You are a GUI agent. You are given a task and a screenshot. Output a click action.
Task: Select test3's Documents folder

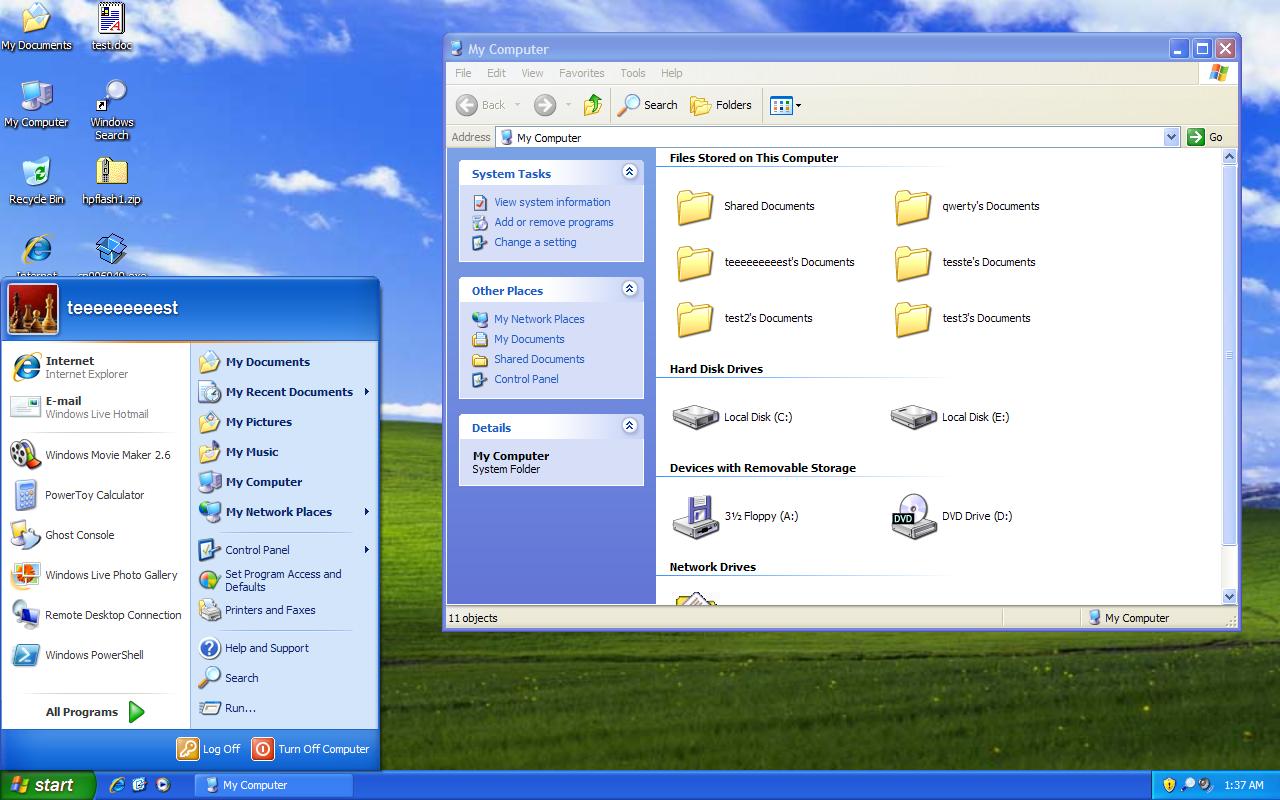(x=963, y=318)
